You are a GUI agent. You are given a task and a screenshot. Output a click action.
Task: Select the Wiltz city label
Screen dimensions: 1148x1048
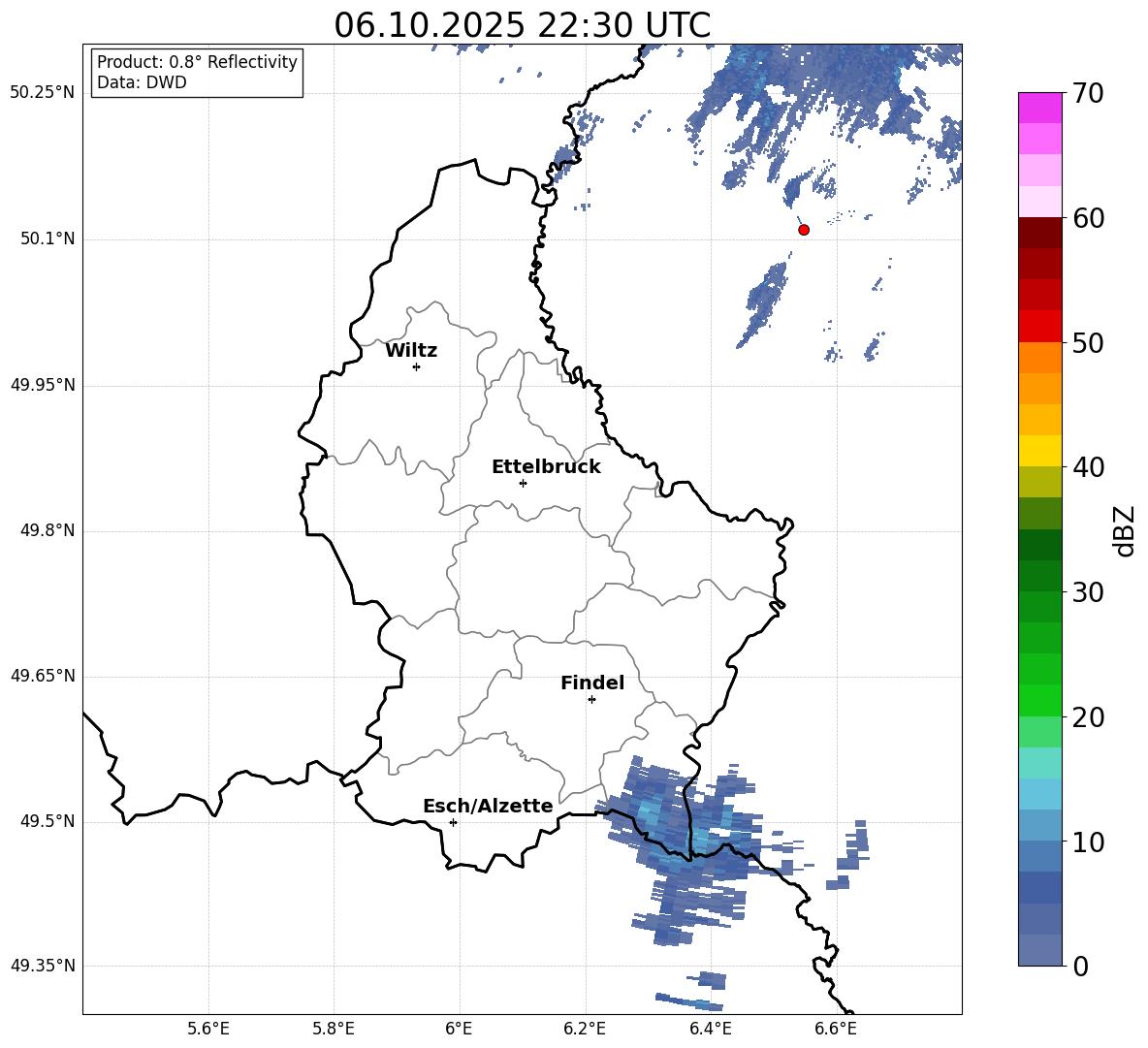pyautogui.click(x=411, y=351)
